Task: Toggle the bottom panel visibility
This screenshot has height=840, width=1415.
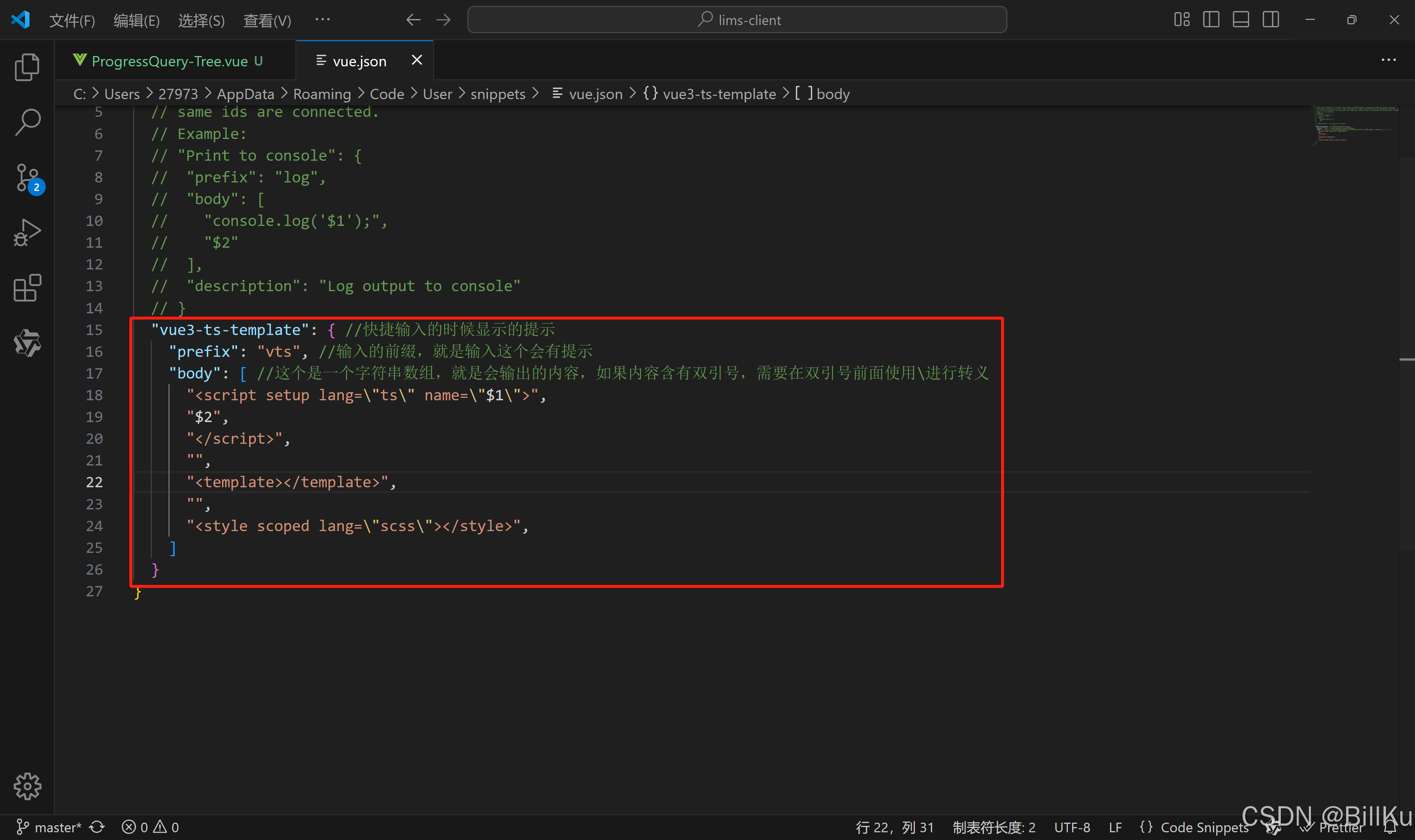Action: (x=1241, y=20)
